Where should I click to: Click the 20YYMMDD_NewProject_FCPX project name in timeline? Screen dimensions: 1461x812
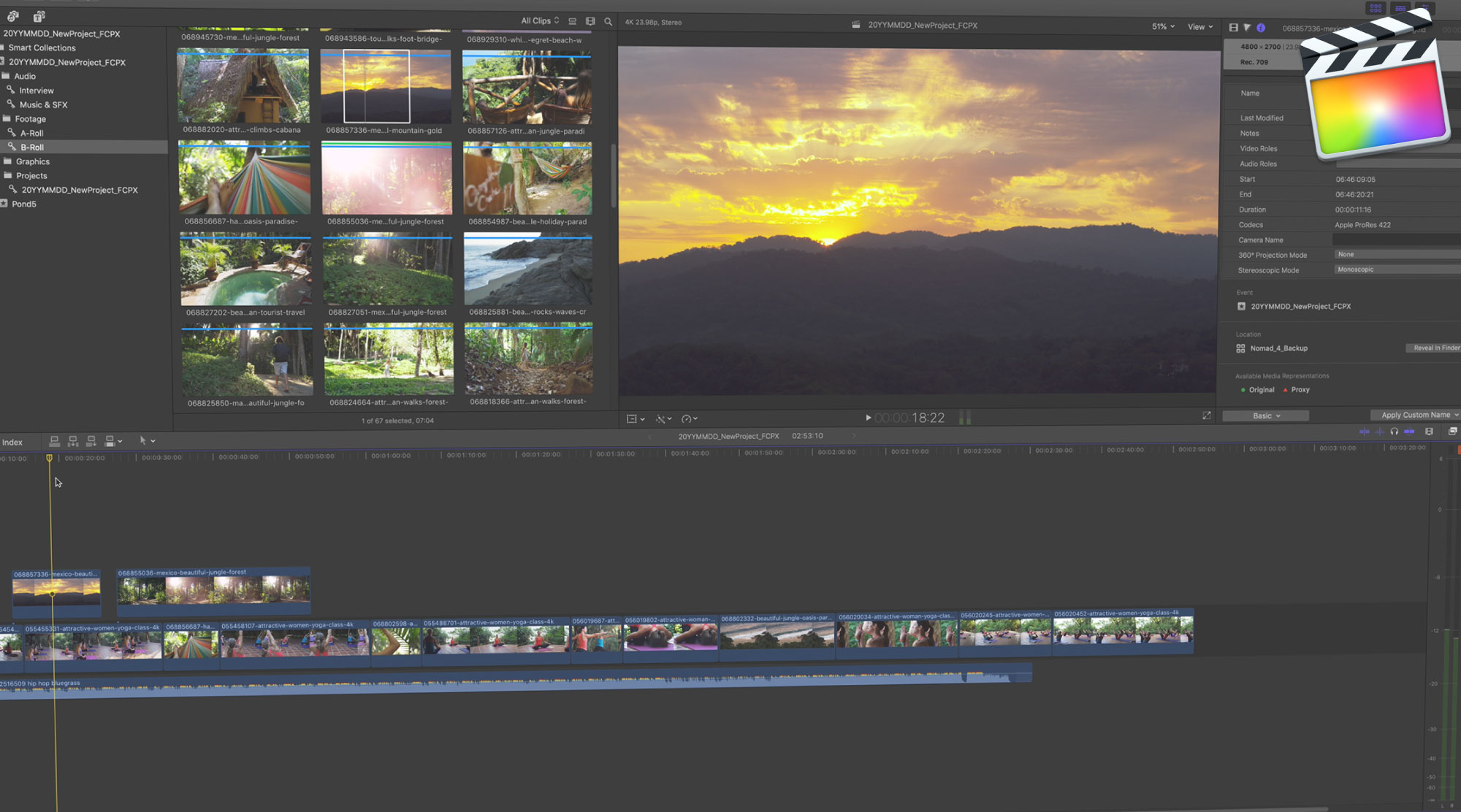coord(728,435)
